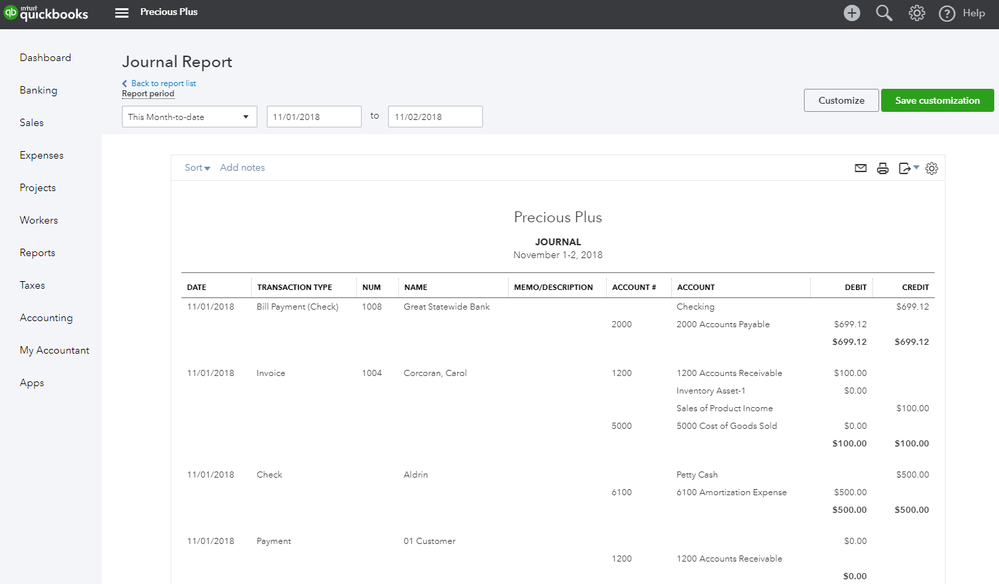
Task: Click the start date field 11/01/2018
Action: (314, 117)
